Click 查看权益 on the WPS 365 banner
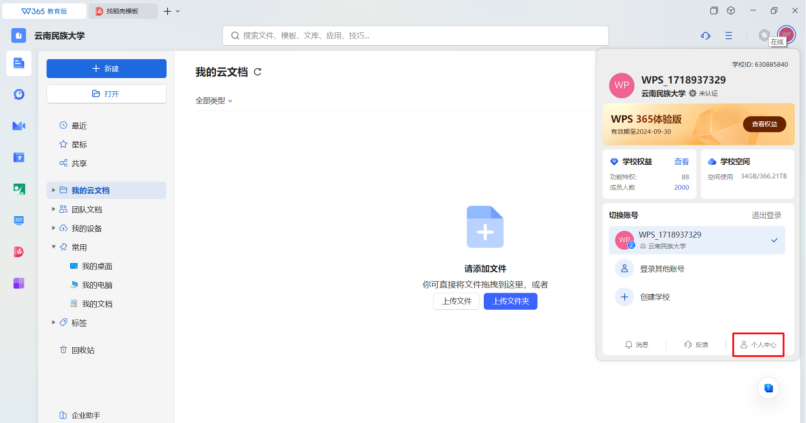806x423 pixels. coord(764,124)
